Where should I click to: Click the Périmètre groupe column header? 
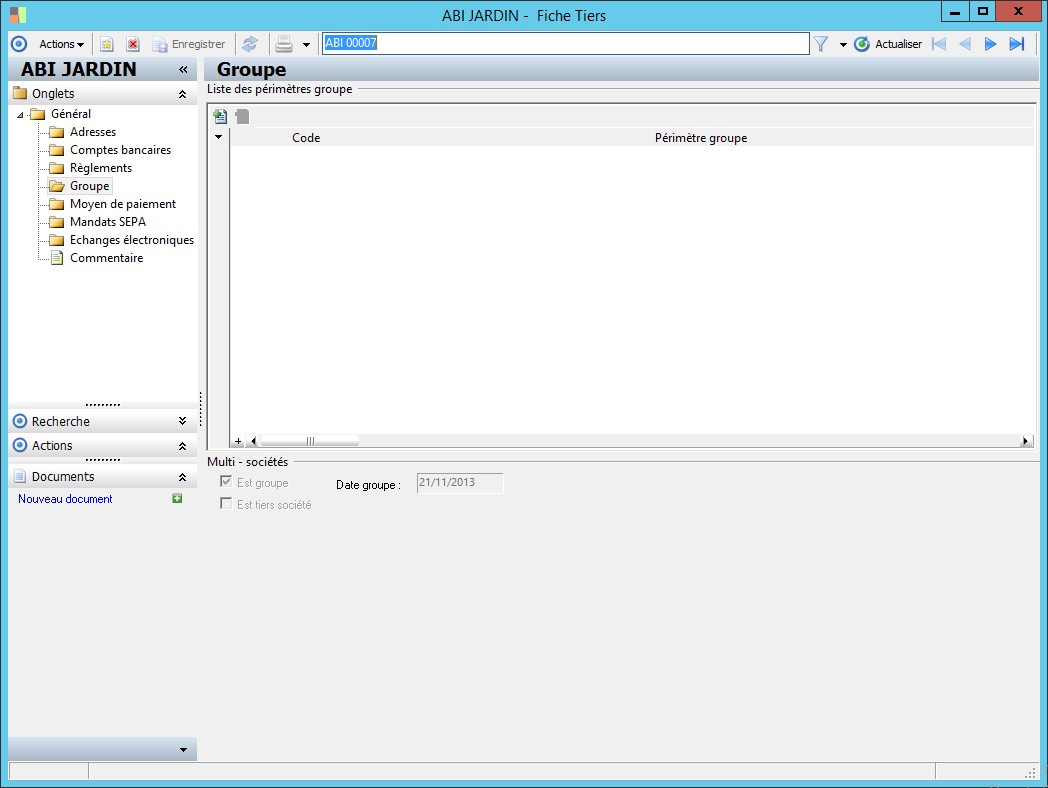point(700,138)
